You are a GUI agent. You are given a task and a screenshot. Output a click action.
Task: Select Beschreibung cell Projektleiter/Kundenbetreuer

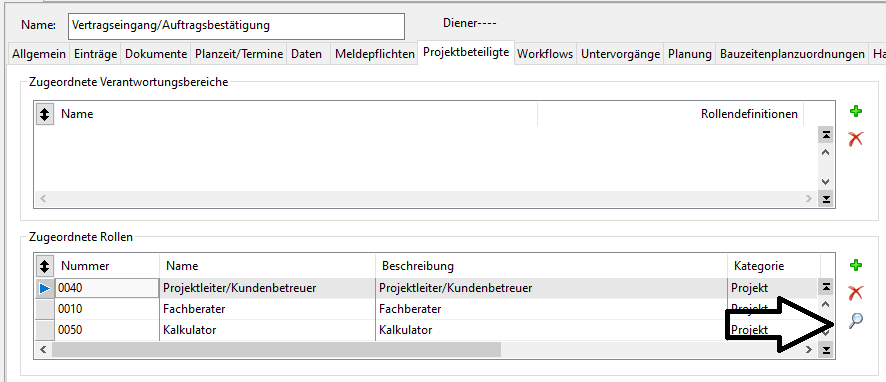pos(551,288)
